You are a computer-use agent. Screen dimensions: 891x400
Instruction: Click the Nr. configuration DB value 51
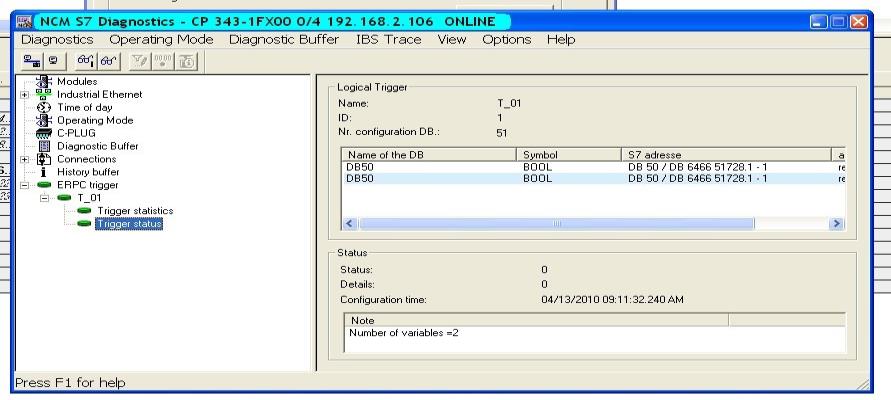[x=502, y=133]
